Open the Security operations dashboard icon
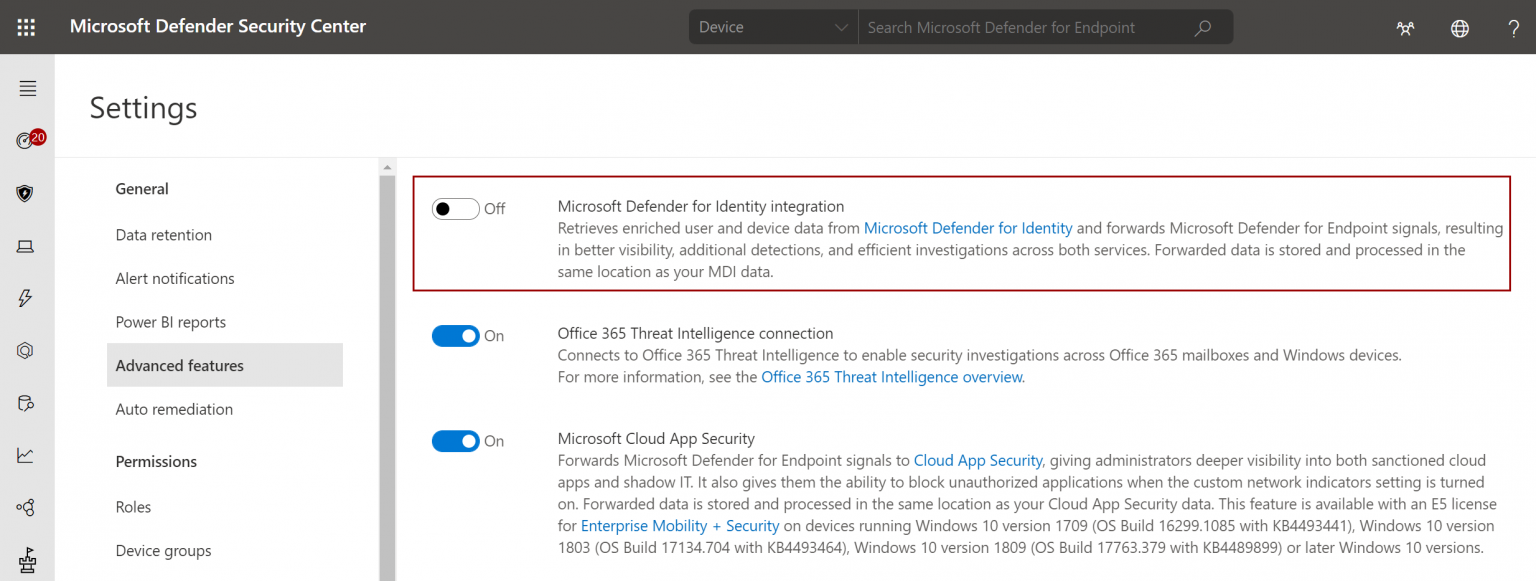The image size is (1536, 581). [x=26, y=140]
